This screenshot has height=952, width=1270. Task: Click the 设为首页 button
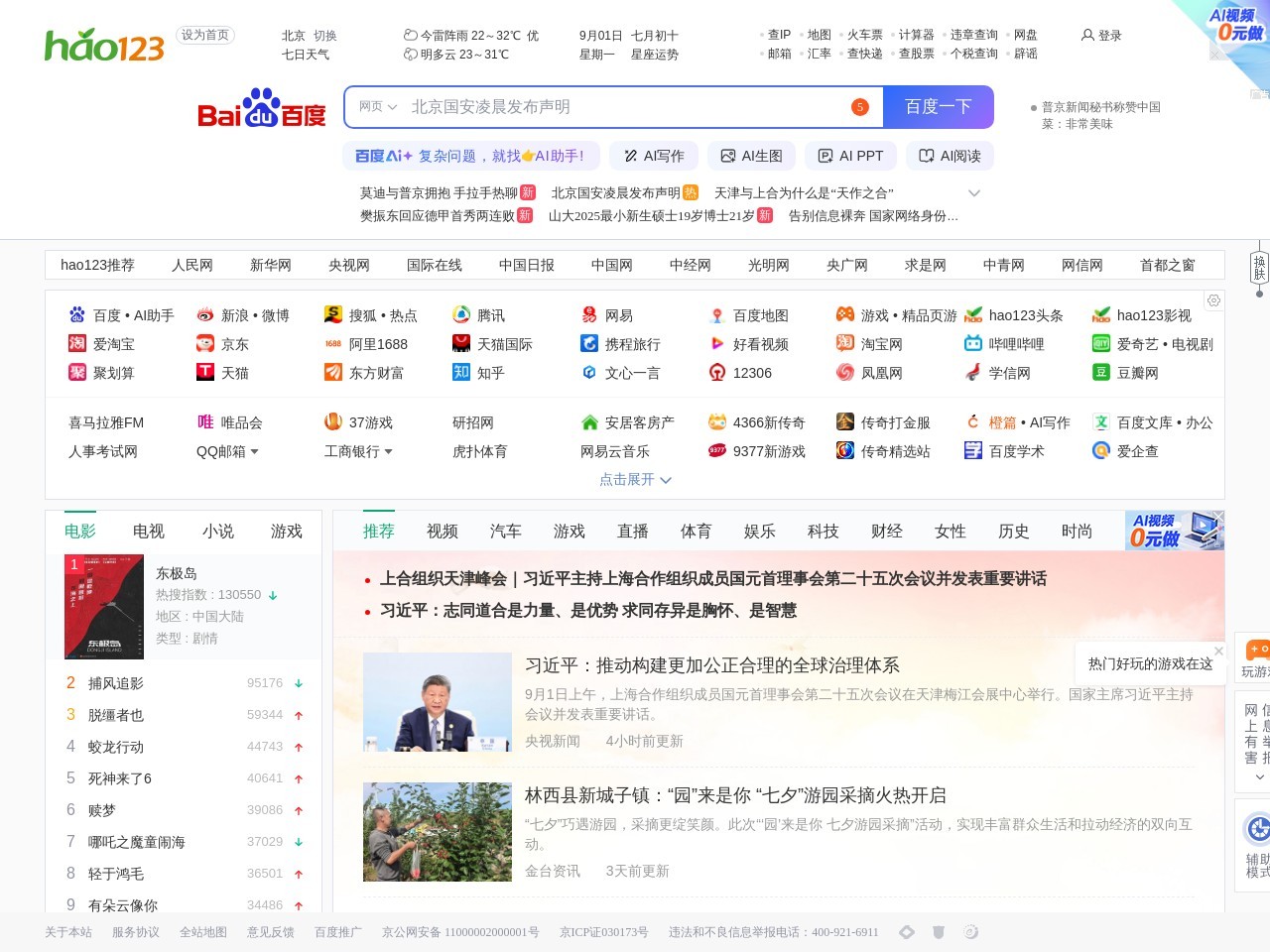(205, 35)
